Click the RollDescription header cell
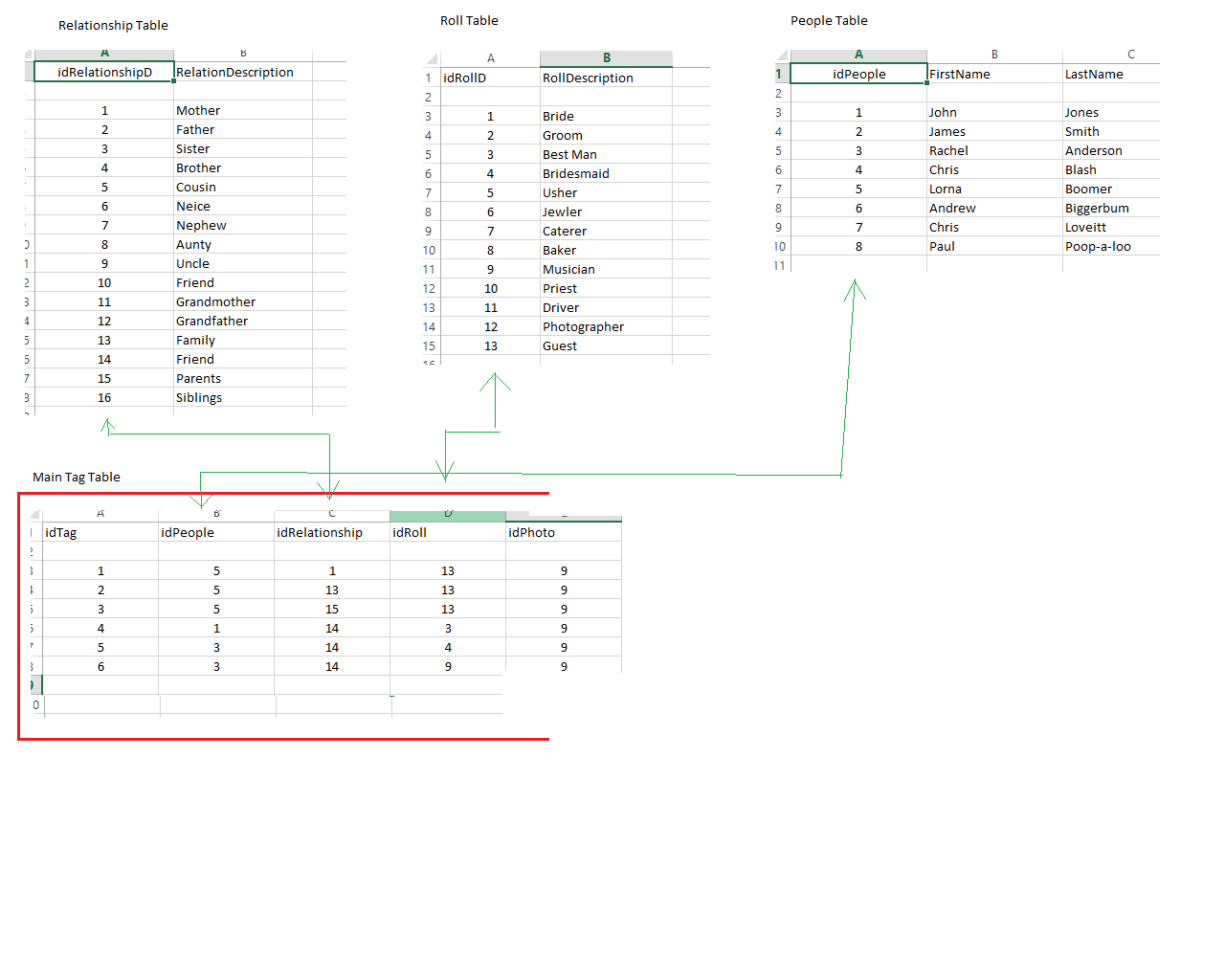 [x=606, y=78]
